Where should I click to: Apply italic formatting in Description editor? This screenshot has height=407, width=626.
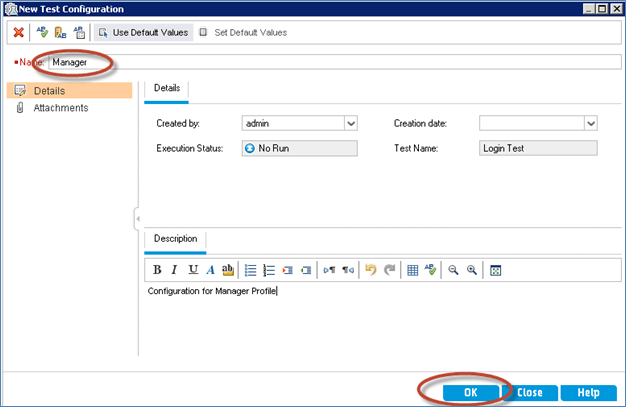click(x=175, y=270)
